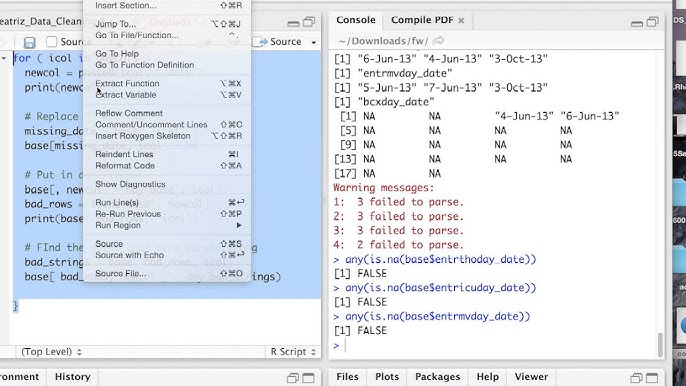Switch to the Files tab
The image size is (686, 386).
(347, 377)
